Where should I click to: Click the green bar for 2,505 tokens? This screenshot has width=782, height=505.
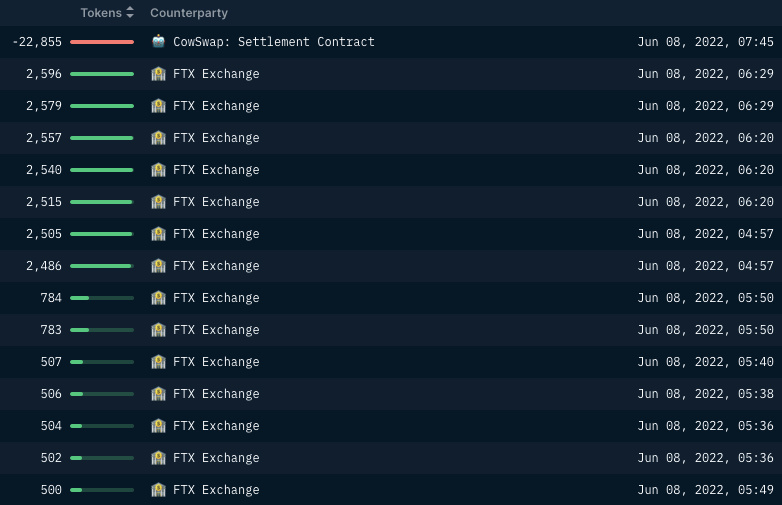coord(102,234)
